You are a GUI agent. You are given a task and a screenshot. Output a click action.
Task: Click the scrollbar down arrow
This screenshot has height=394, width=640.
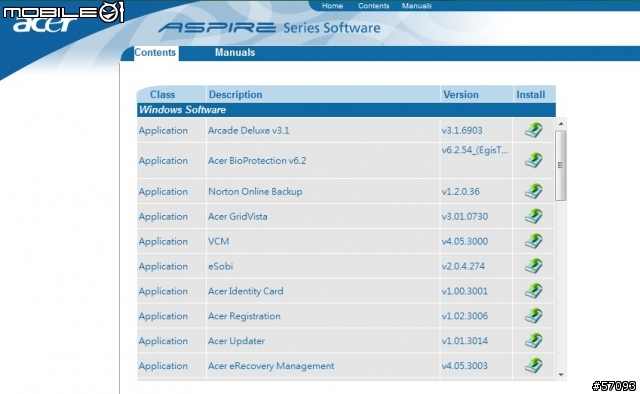coord(561,374)
